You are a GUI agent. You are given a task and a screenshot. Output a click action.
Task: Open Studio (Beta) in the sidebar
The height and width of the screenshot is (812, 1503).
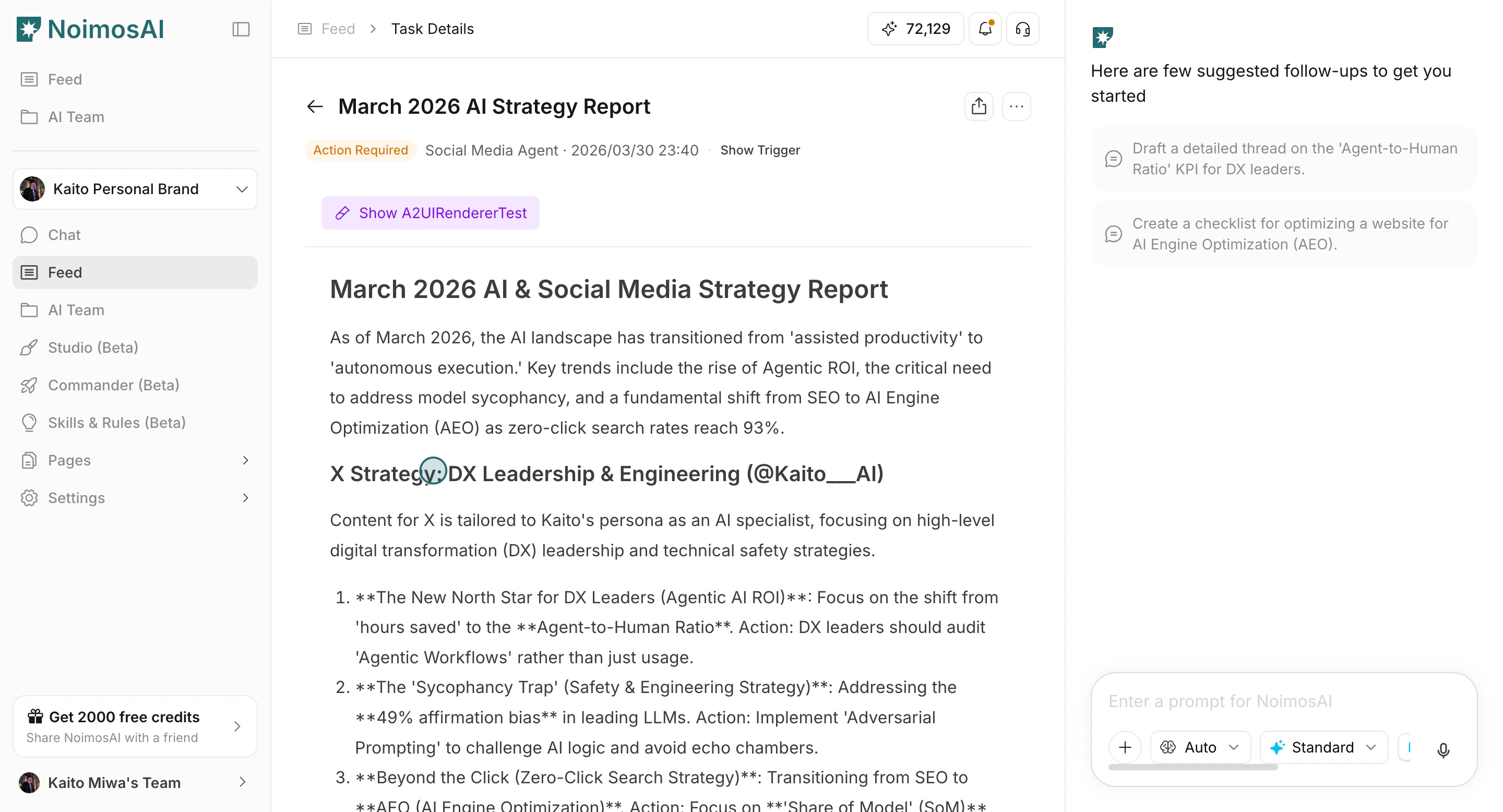[x=93, y=348]
